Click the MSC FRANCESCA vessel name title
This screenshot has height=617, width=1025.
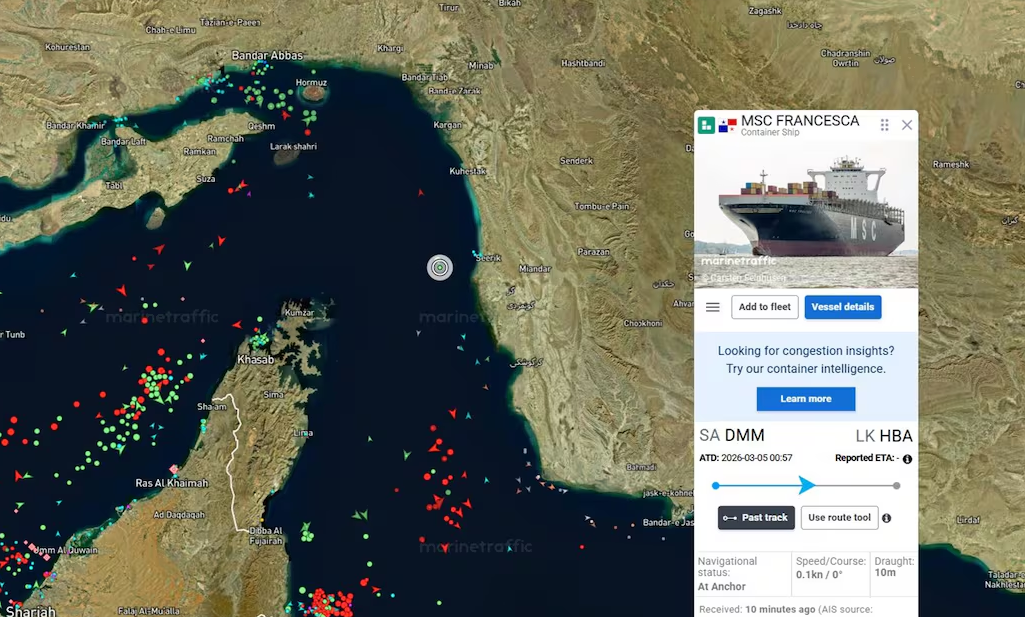pos(800,121)
